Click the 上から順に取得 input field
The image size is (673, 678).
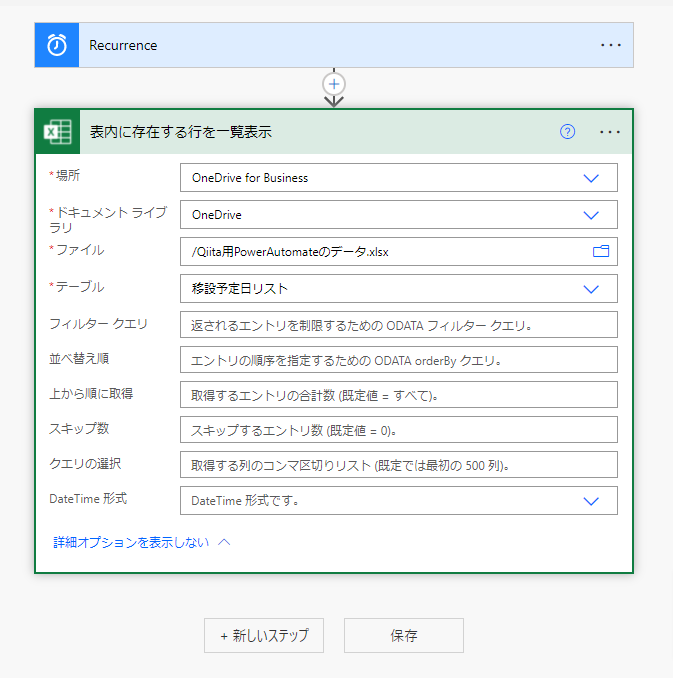tap(399, 395)
